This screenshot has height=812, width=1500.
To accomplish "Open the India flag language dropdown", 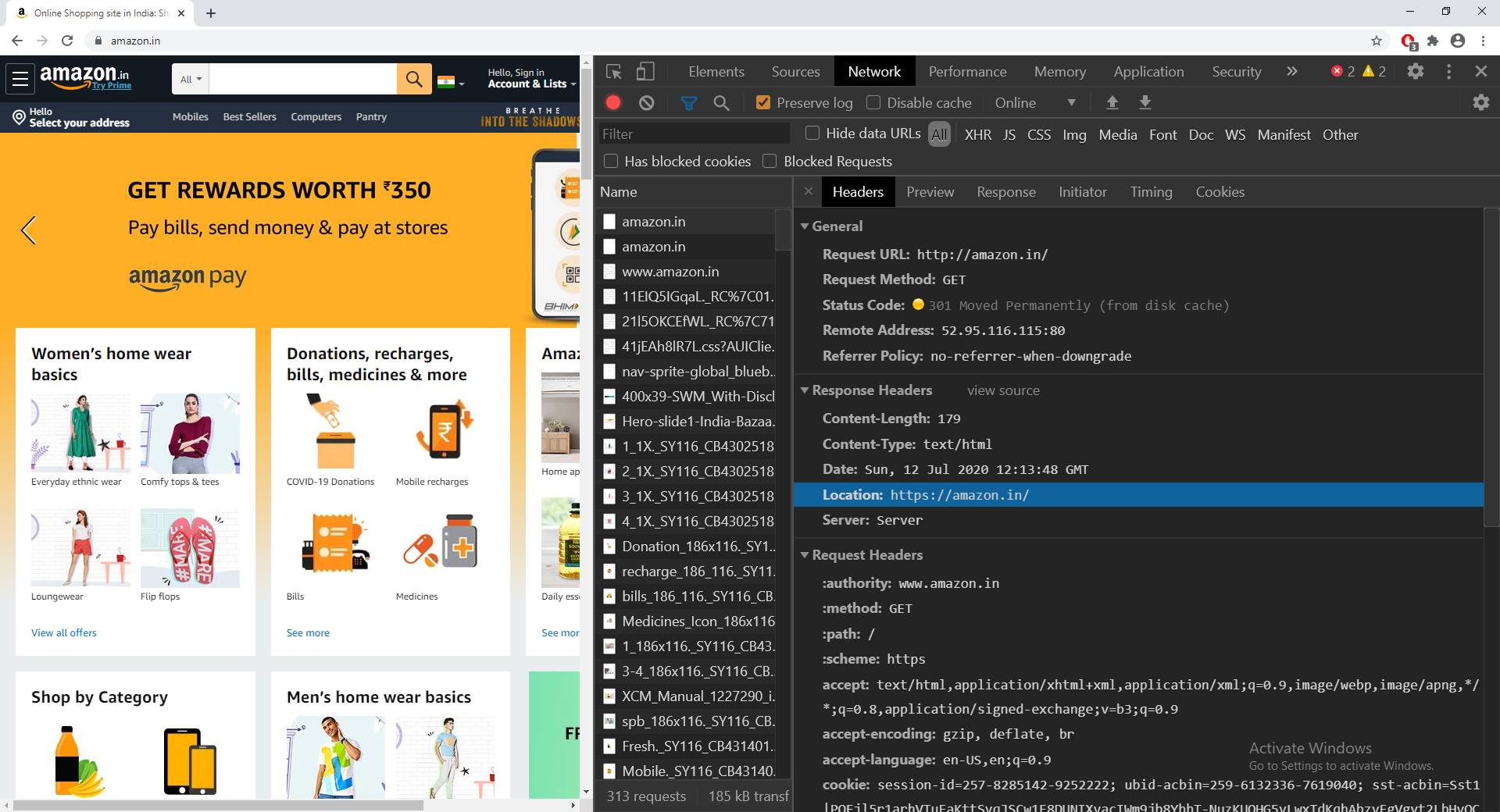I will 451,81.
